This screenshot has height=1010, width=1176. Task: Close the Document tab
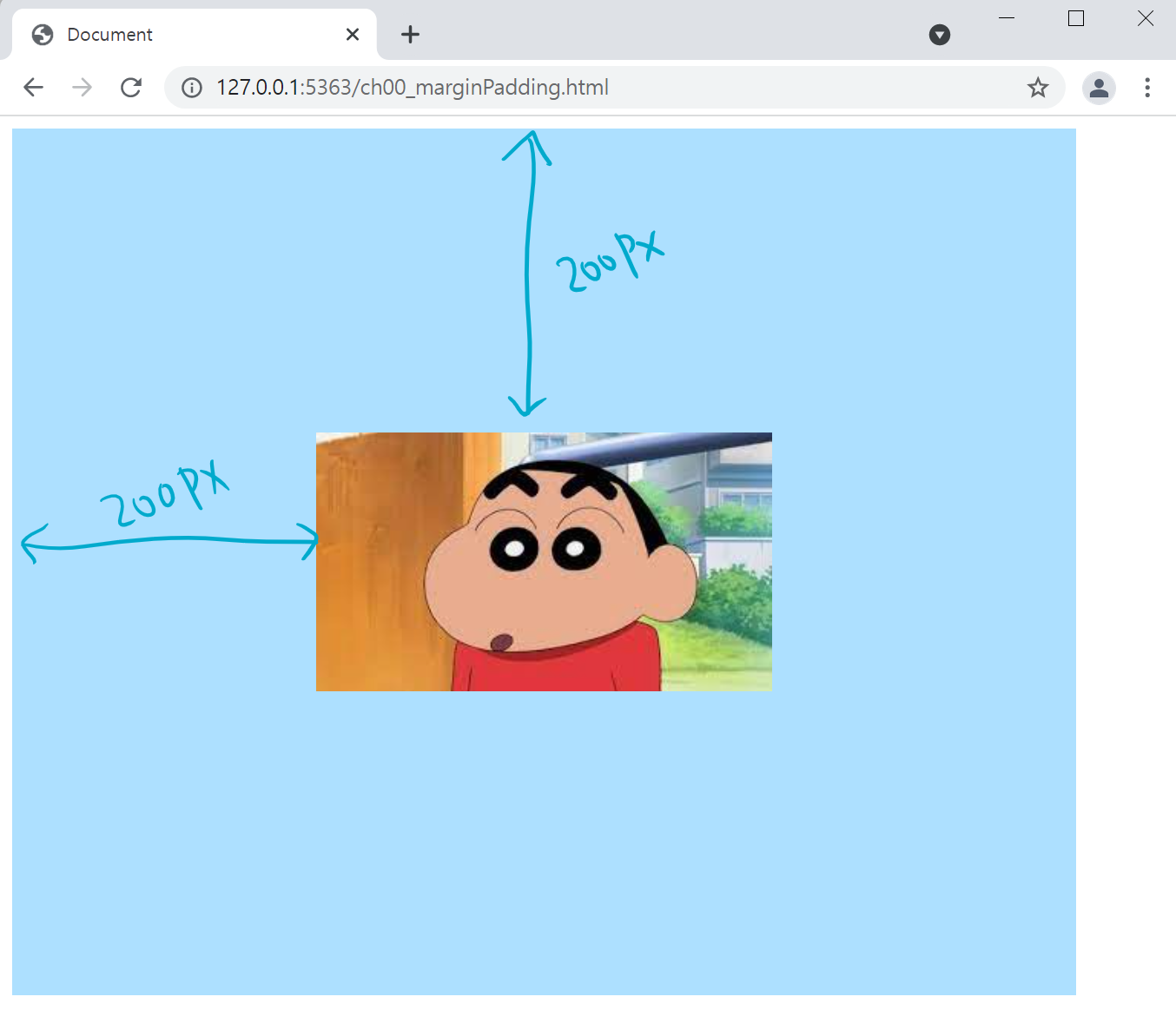353,35
